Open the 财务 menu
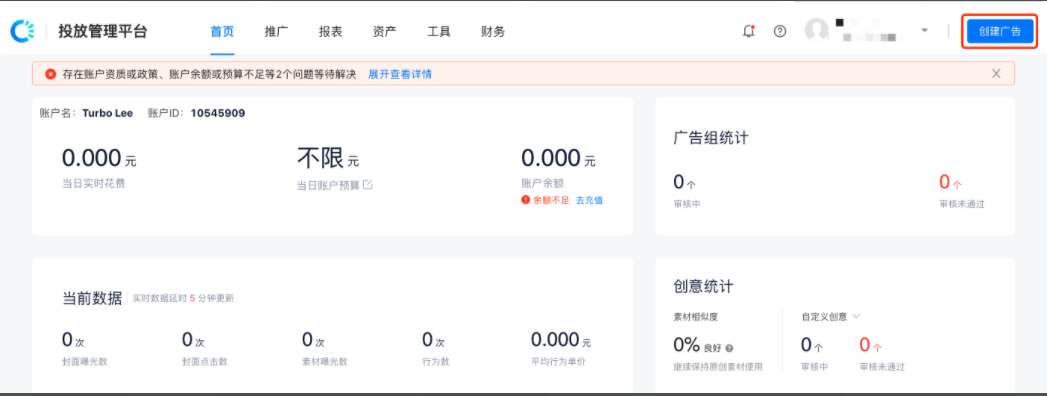The height and width of the screenshot is (396, 1047). coord(493,31)
